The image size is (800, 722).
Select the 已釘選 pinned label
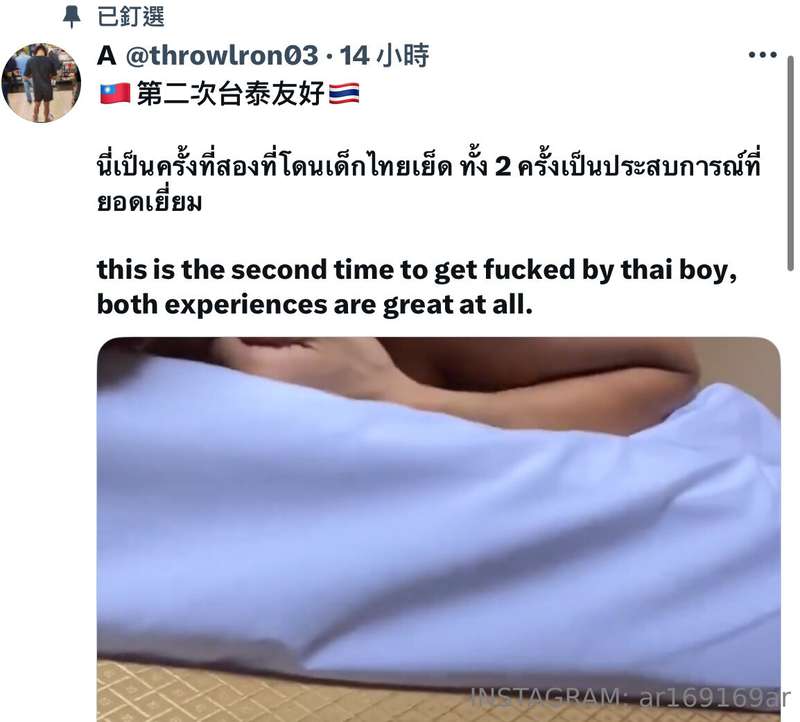coord(131,17)
